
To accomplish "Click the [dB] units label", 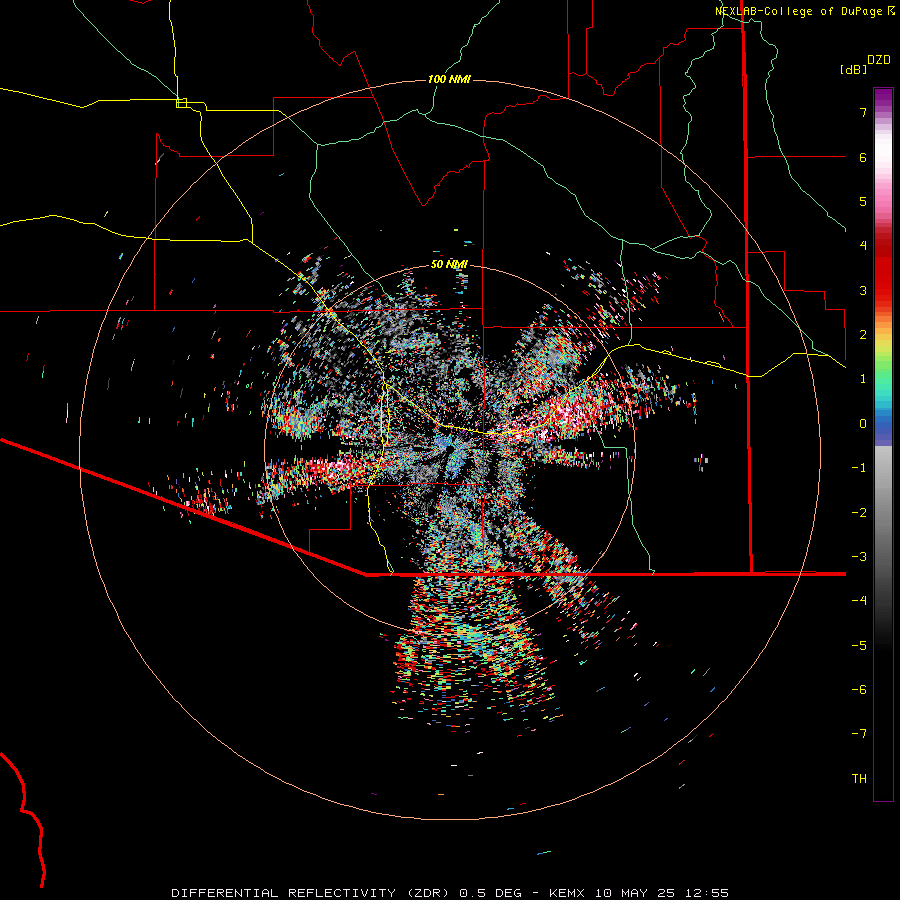I will click(853, 69).
